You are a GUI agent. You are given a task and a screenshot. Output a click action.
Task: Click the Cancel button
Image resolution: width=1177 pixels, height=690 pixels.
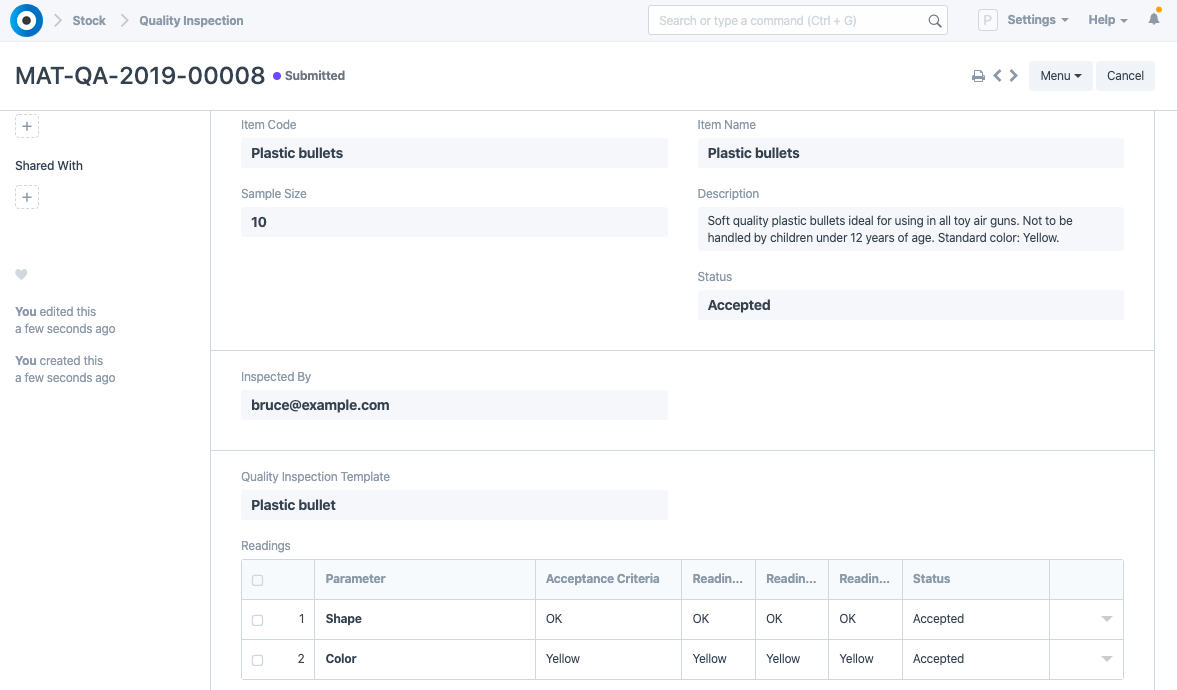pyautogui.click(x=1125, y=76)
